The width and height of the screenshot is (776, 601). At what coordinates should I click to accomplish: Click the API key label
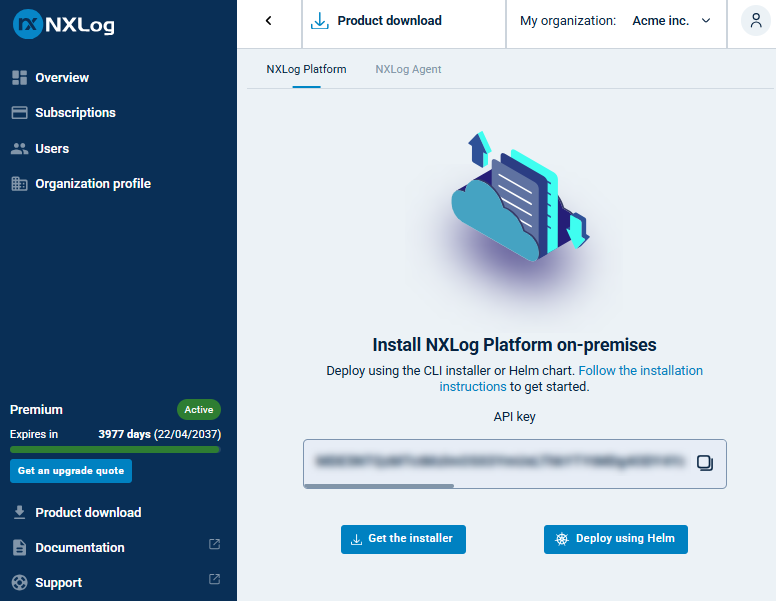(514, 417)
